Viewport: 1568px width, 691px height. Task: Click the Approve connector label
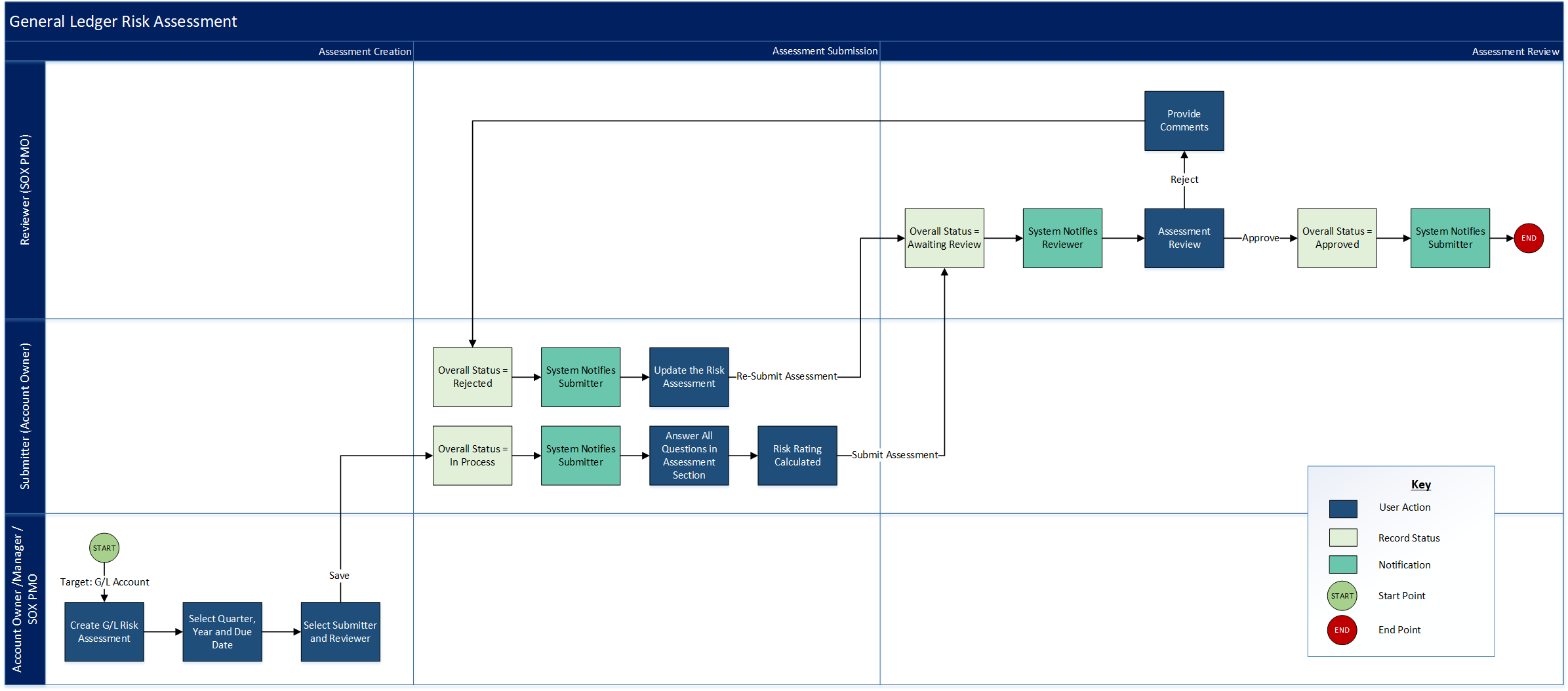(x=1260, y=238)
